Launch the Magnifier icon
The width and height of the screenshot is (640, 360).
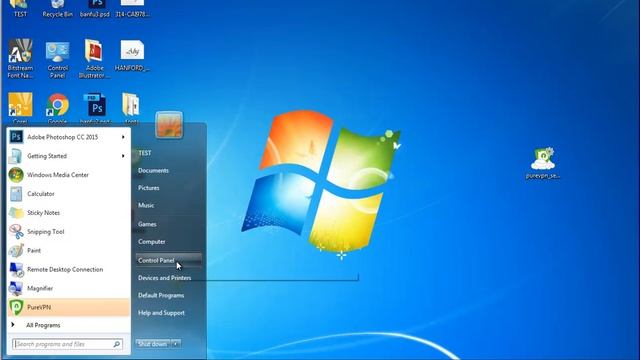click(16, 288)
